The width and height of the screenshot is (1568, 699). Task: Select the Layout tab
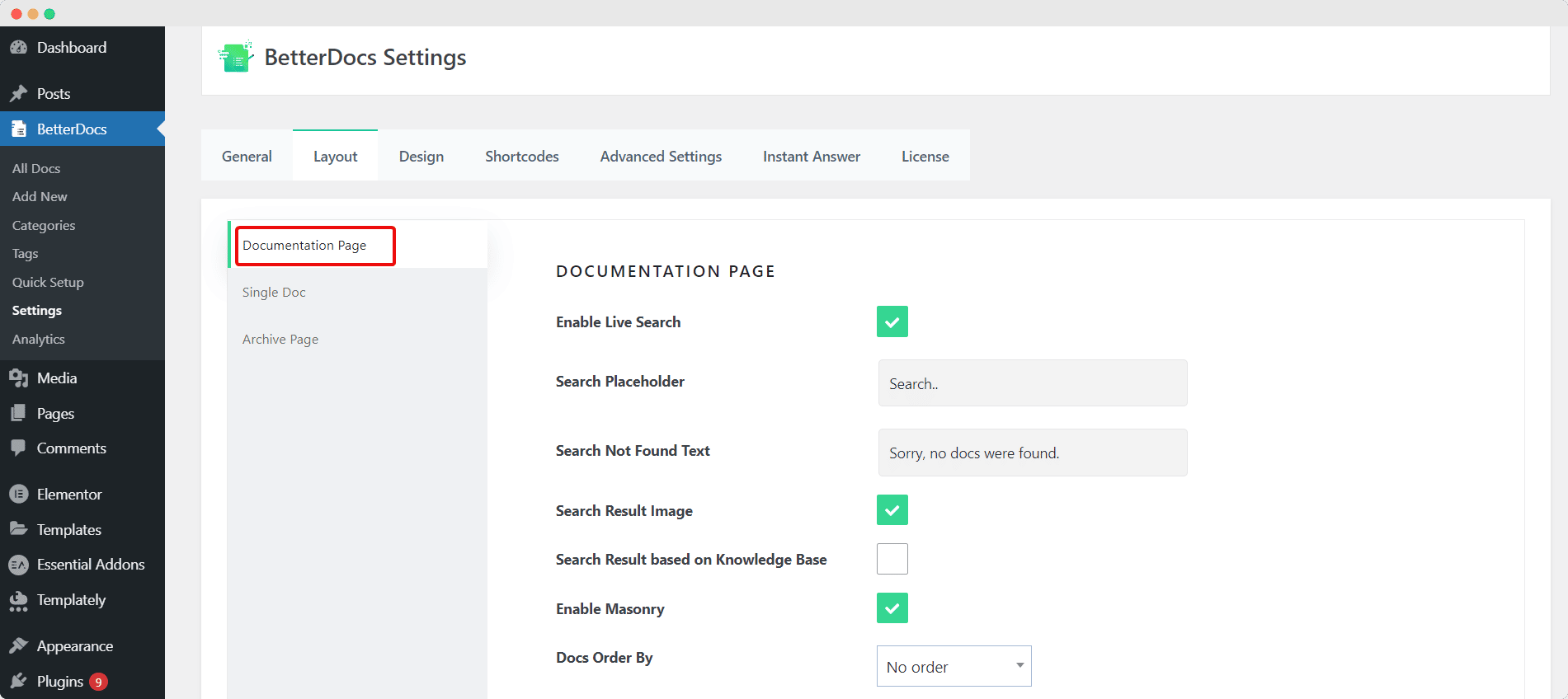[335, 156]
